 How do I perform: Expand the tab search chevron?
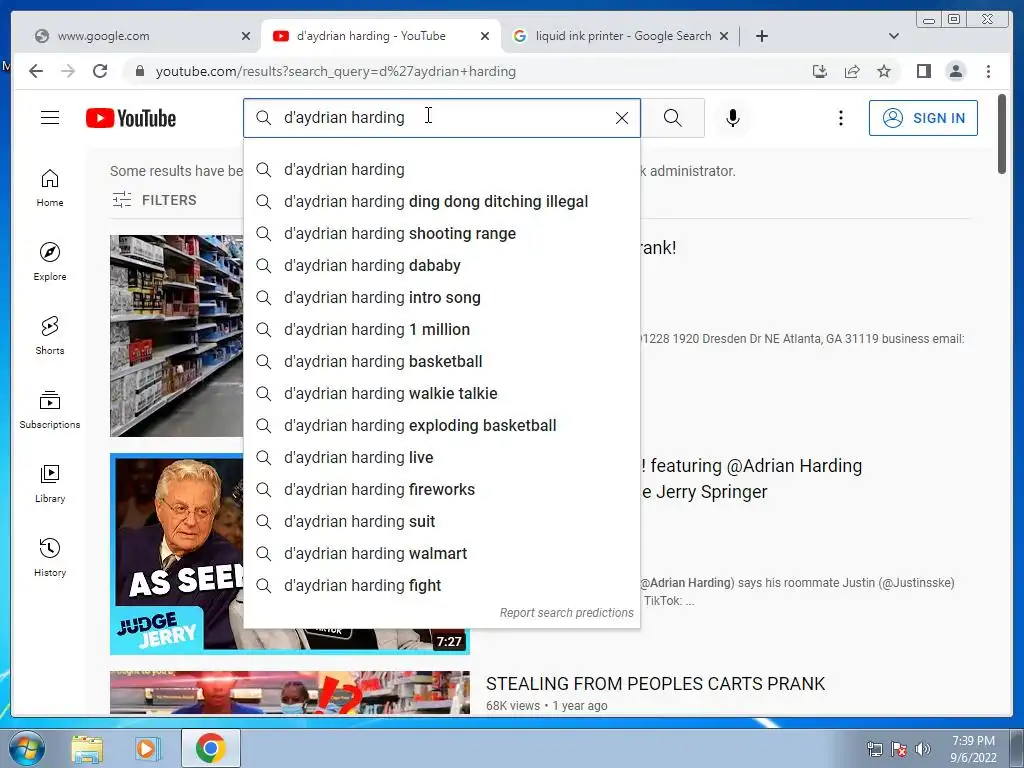(x=894, y=36)
